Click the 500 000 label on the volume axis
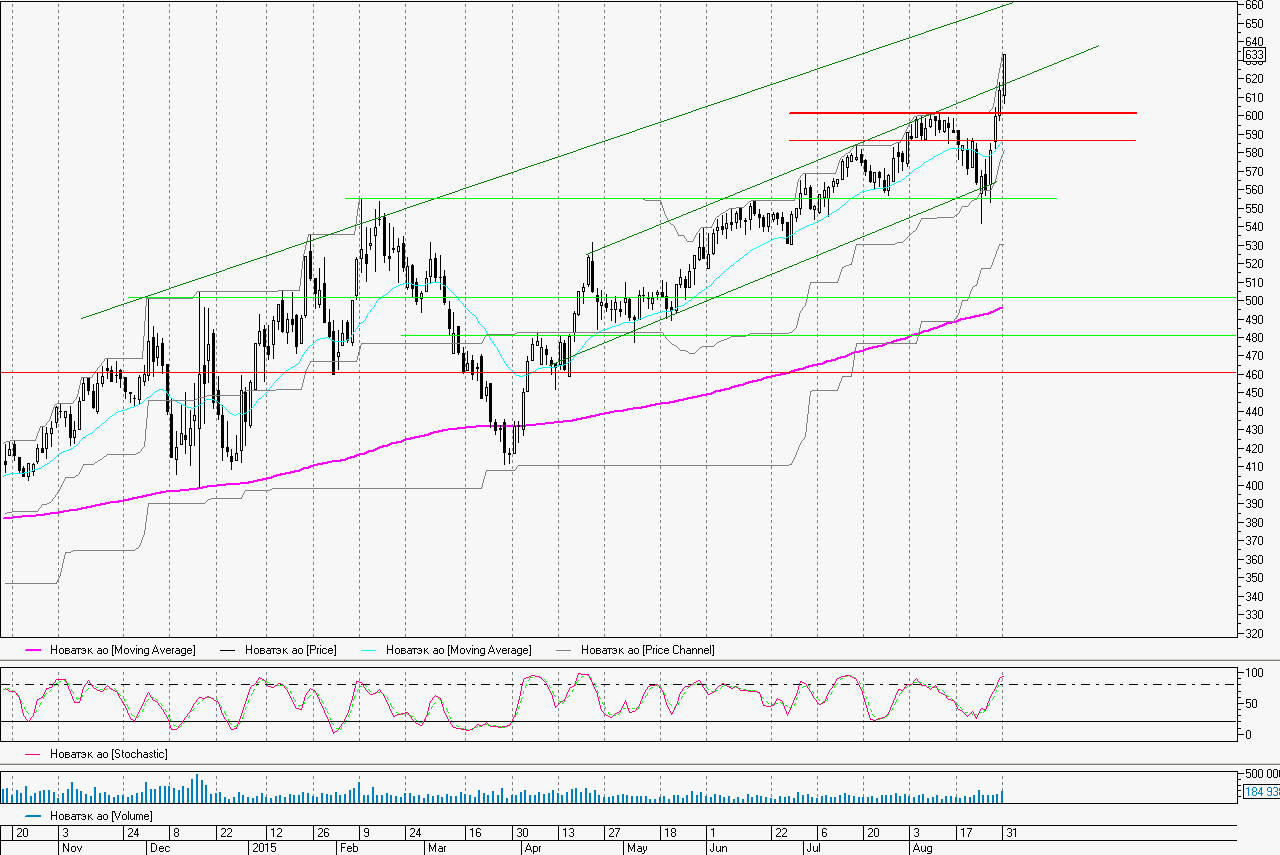Image resolution: width=1280 pixels, height=855 pixels. click(x=1260, y=773)
